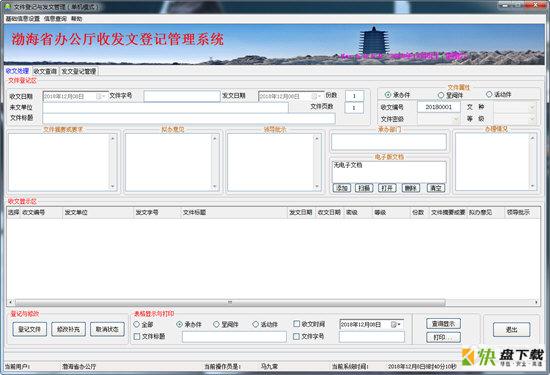Image resolution: width=550 pixels, height=375 pixels.
Task: Click the table's horizontal scrollbar thumb
Action: (230, 302)
